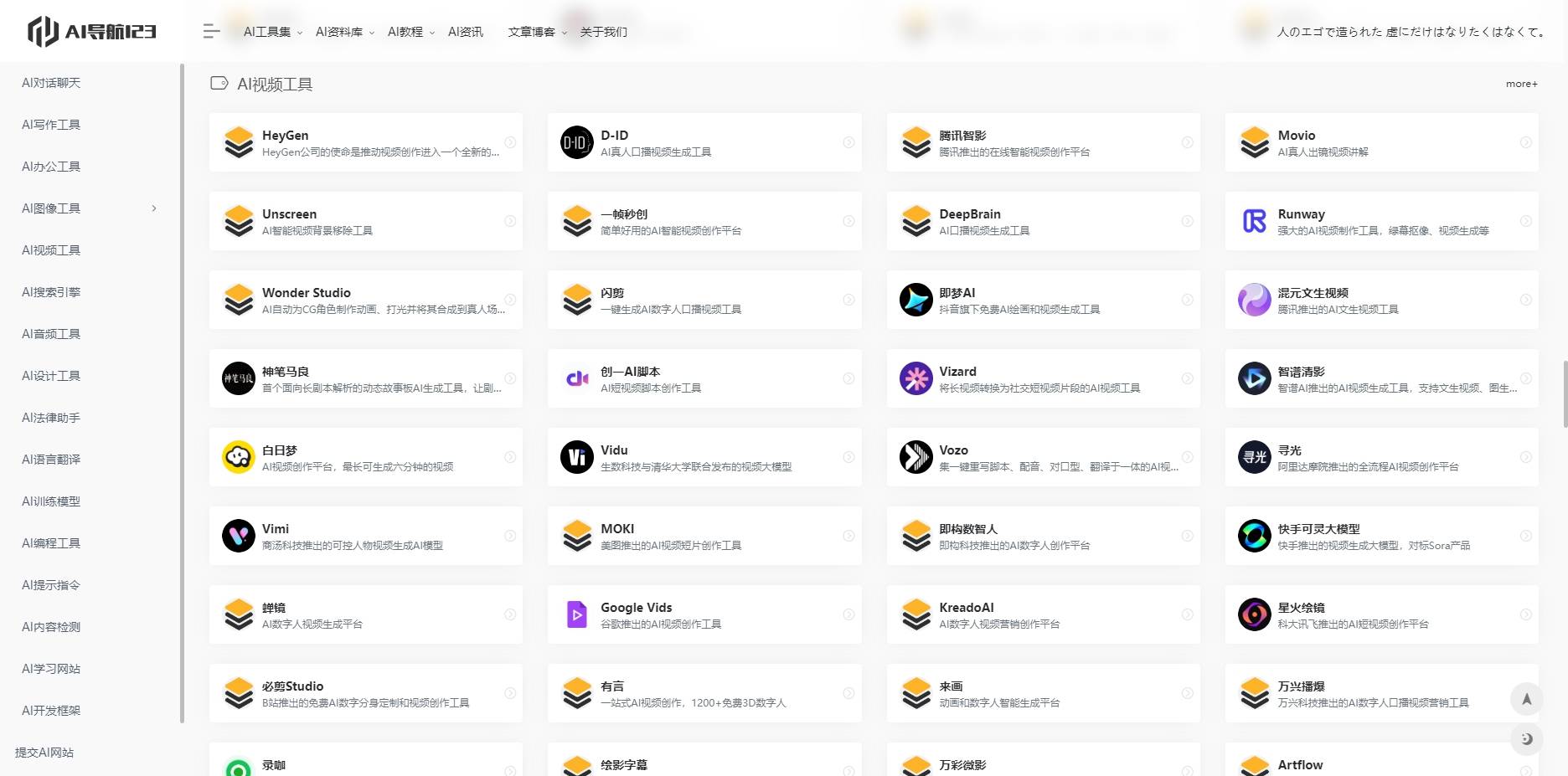Viewport: 1568px width, 776px height.
Task: Select AI设计工具 in sidebar
Action: tap(51, 376)
